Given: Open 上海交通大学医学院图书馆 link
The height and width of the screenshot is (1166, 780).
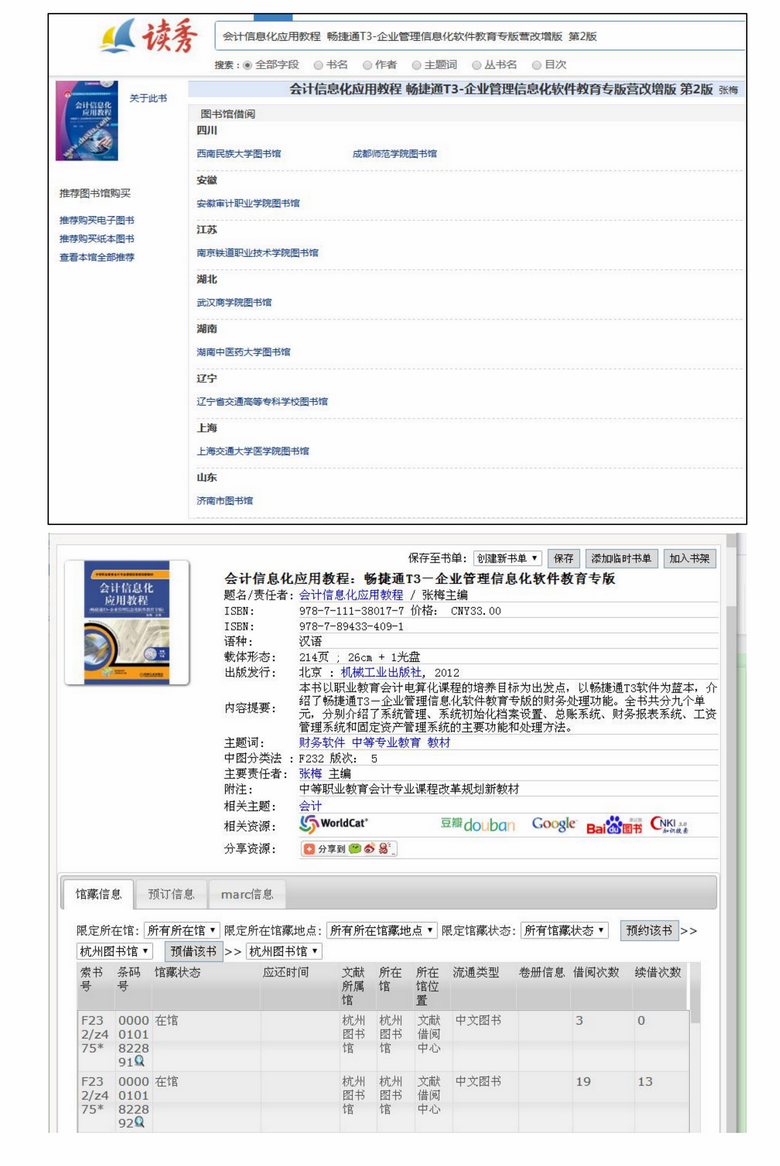Looking at the screenshot, I should pos(253,451).
